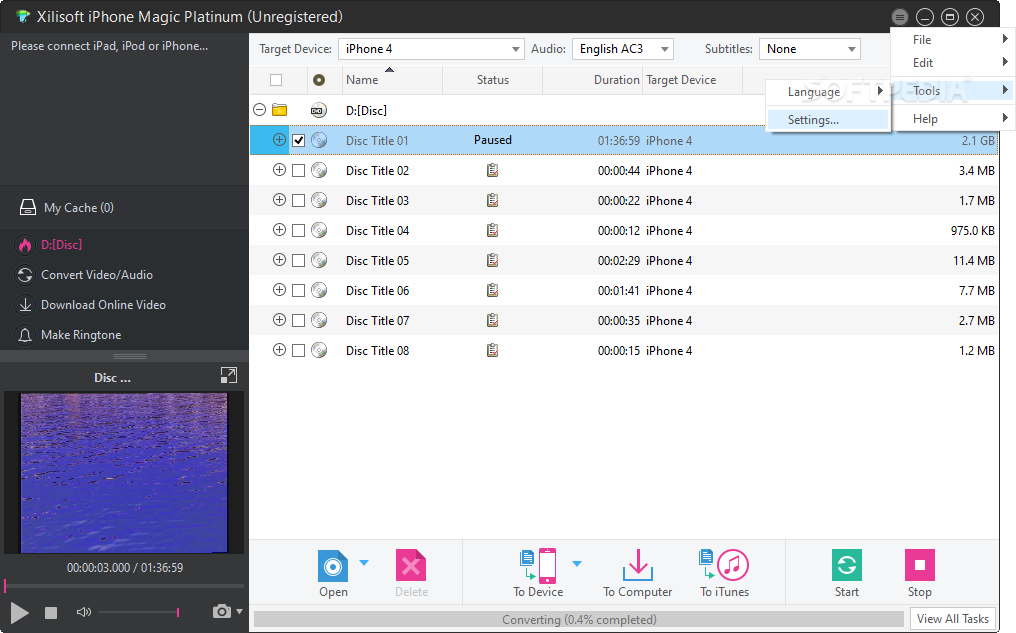Image resolution: width=1016 pixels, height=633 pixels.
Task: Click the profile icon for Disc Title 08
Action: pyautogui.click(x=492, y=351)
